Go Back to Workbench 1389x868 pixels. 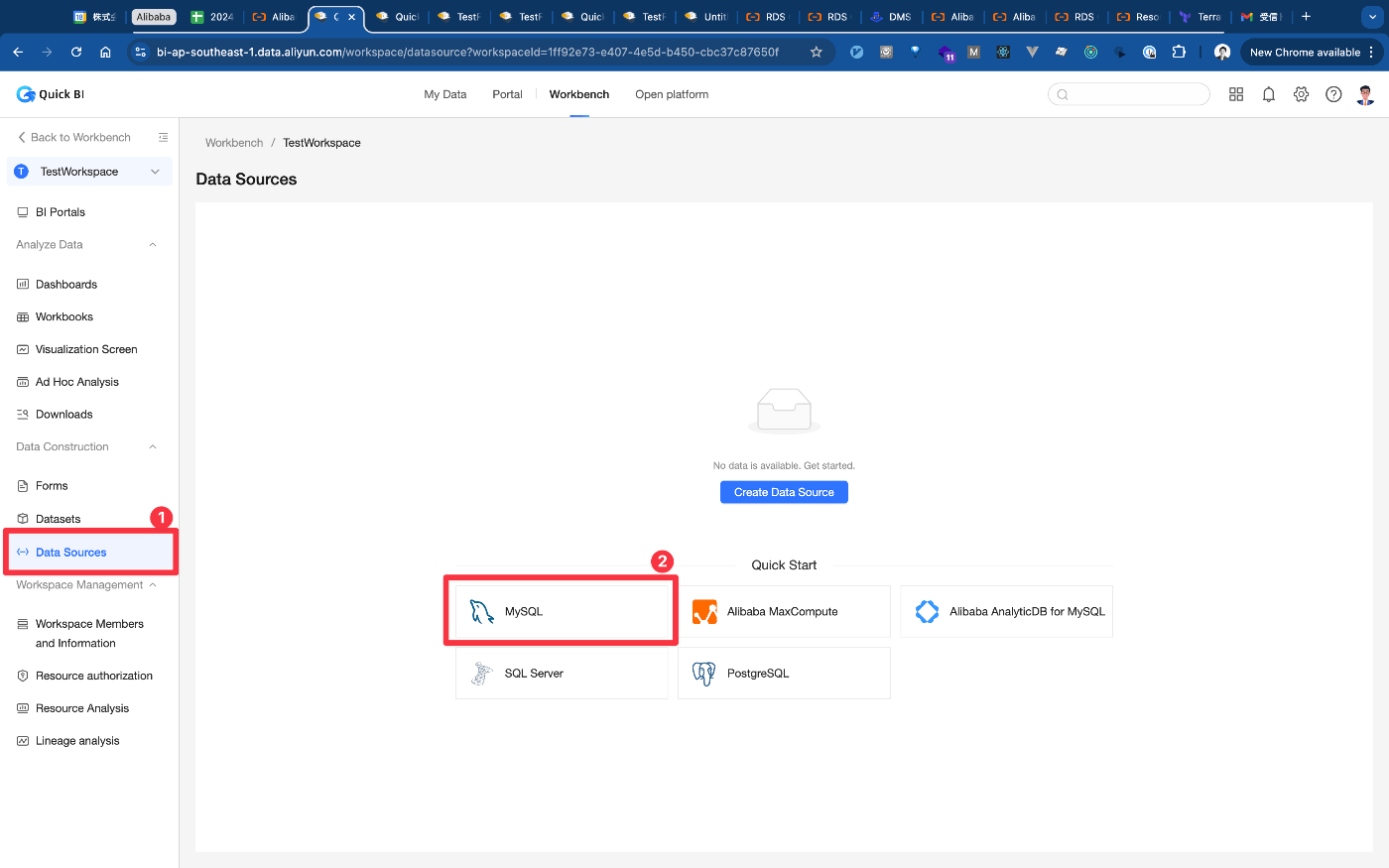74,137
